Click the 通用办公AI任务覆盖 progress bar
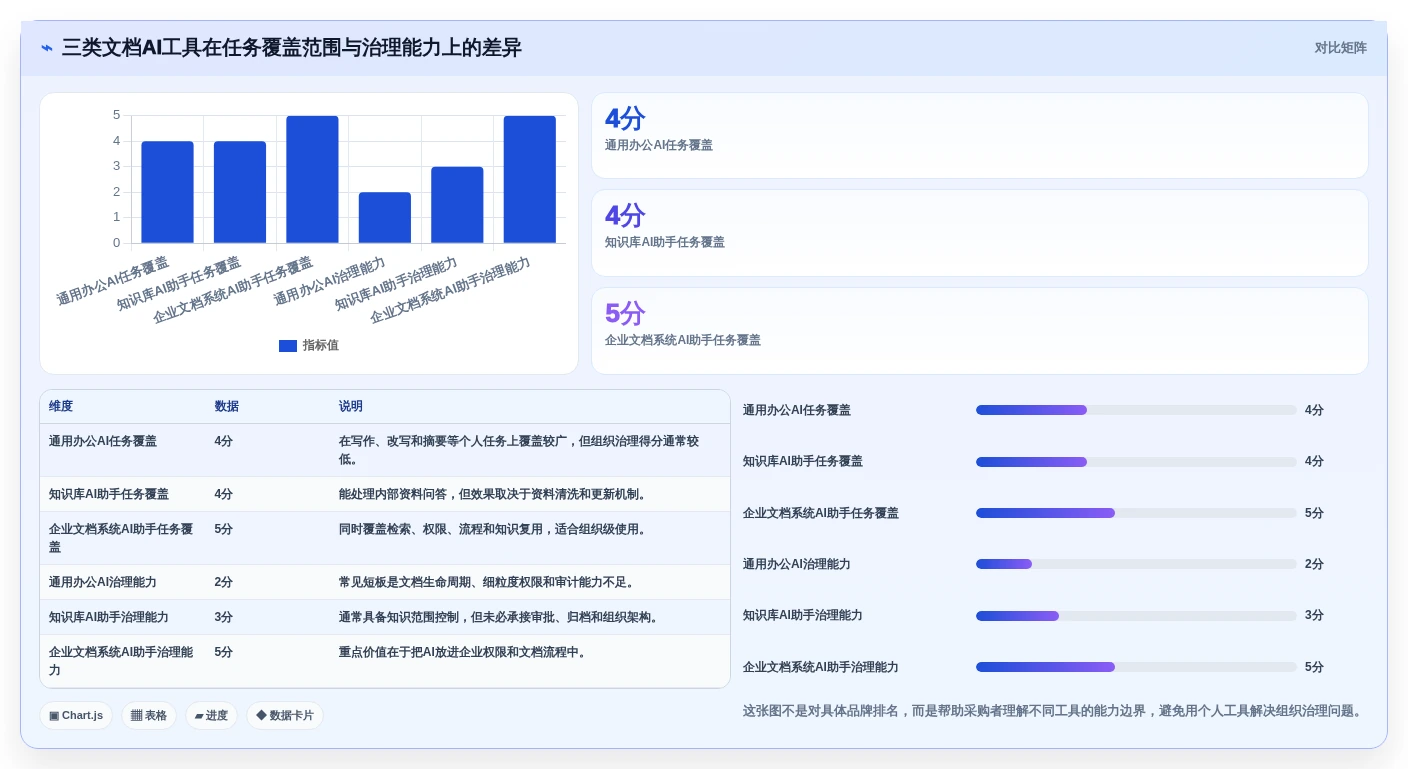This screenshot has height=769, width=1408. (x=1136, y=410)
